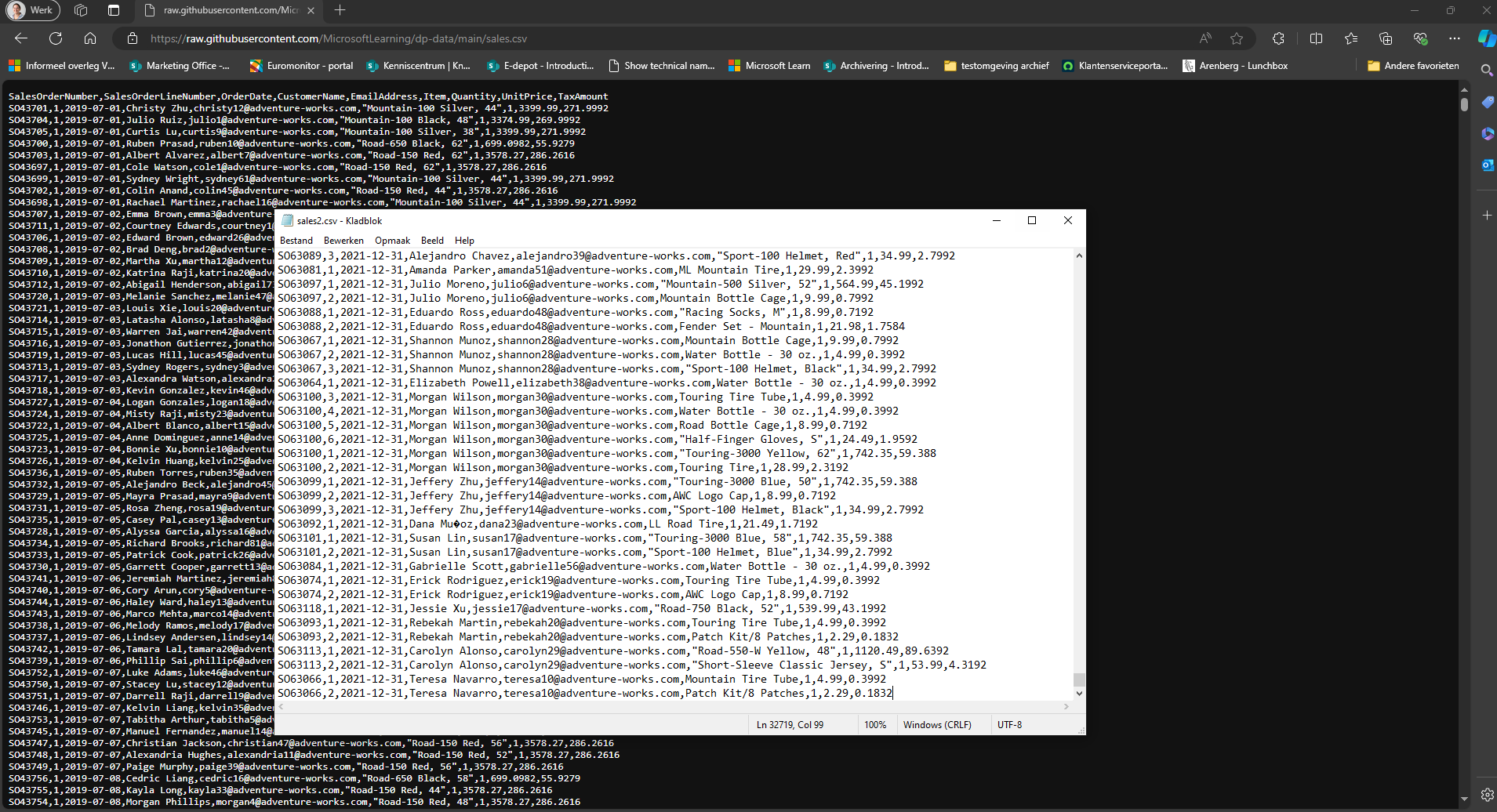The width and height of the screenshot is (1497, 812).
Task: Click the read aloud icon in address bar
Action: (x=1205, y=38)
